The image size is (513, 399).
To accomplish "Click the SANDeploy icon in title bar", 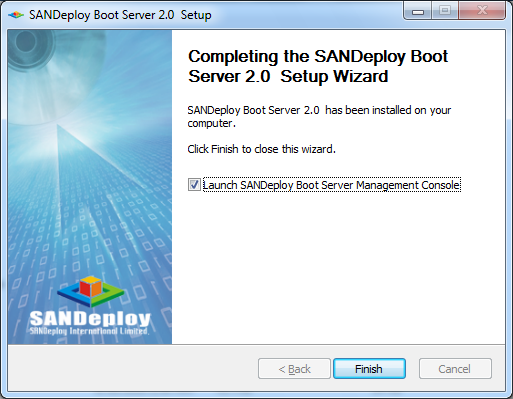I will (16, 15).
